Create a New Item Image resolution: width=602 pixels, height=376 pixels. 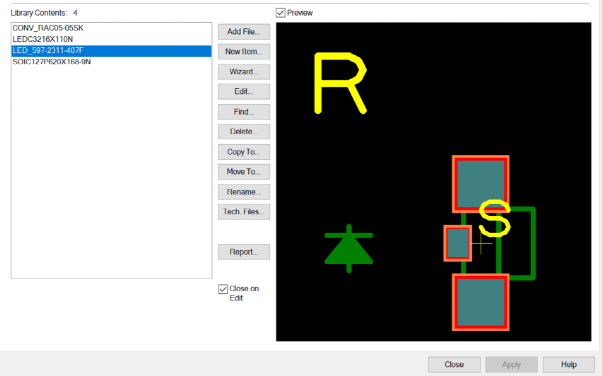[x=244, y=51]
